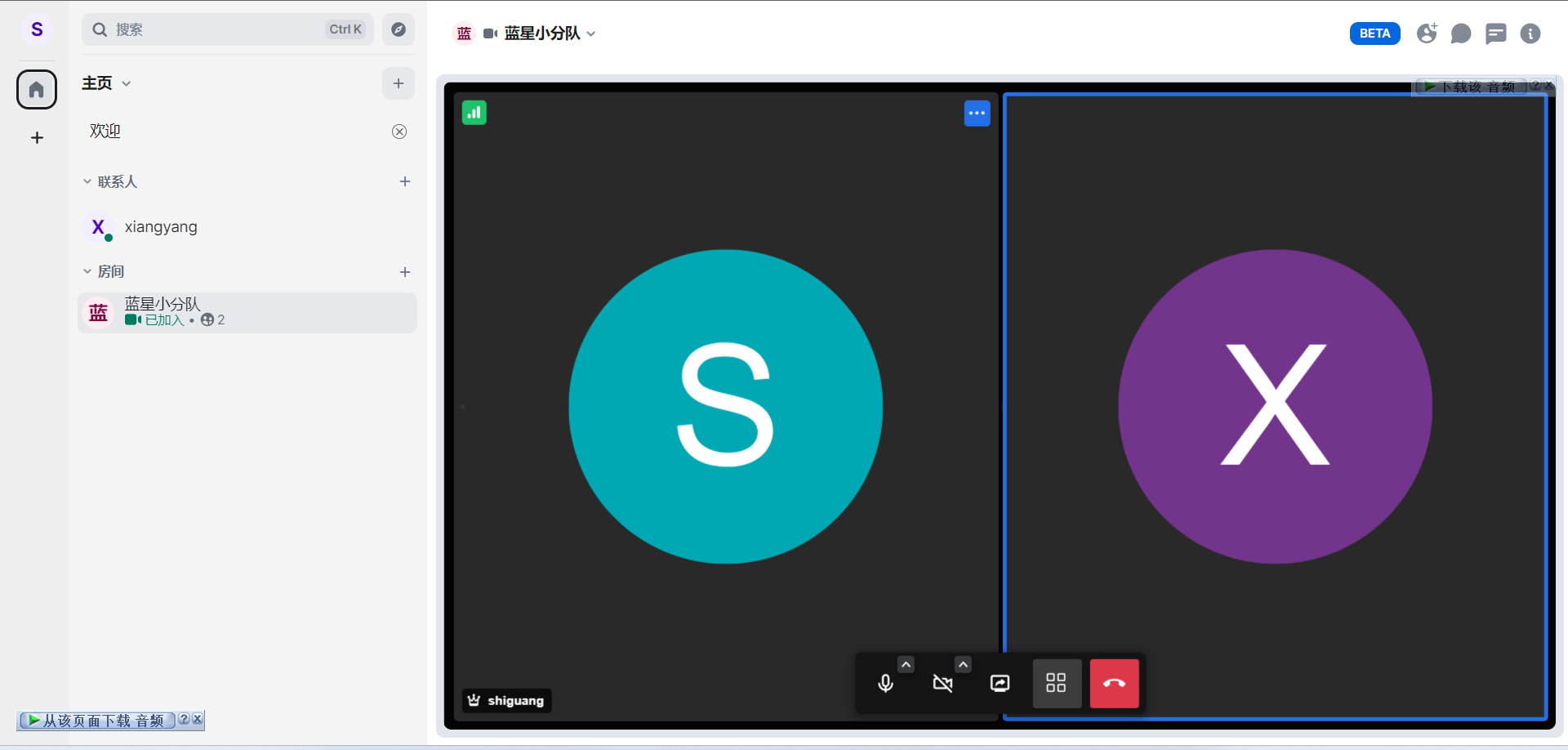
Task: Click the 下载该音频 overlay button
Action: (1470, 87)
